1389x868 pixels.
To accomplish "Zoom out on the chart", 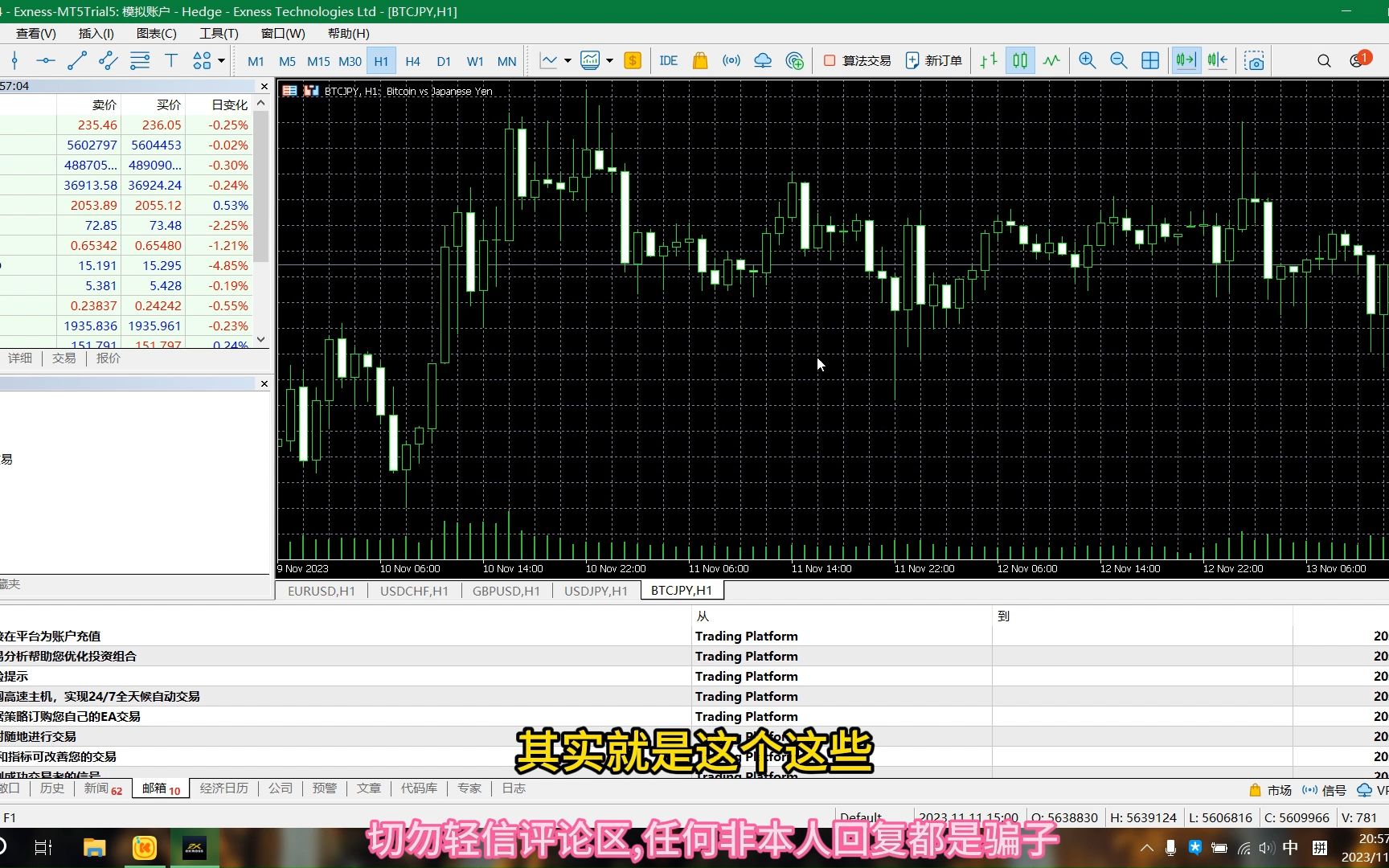I will tap(1118, 60).
